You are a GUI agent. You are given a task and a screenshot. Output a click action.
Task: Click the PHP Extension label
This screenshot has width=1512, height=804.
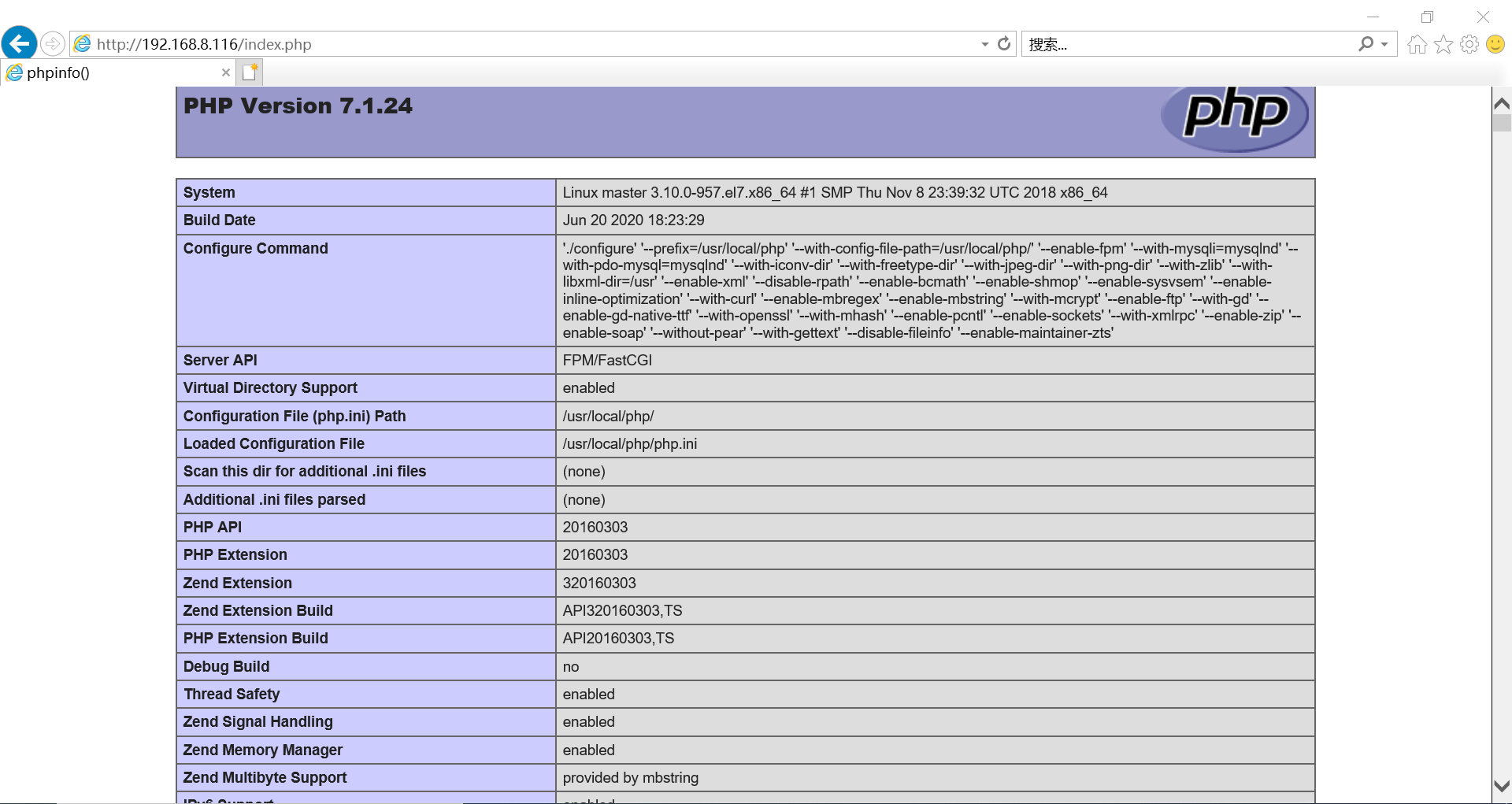[235, 554]
